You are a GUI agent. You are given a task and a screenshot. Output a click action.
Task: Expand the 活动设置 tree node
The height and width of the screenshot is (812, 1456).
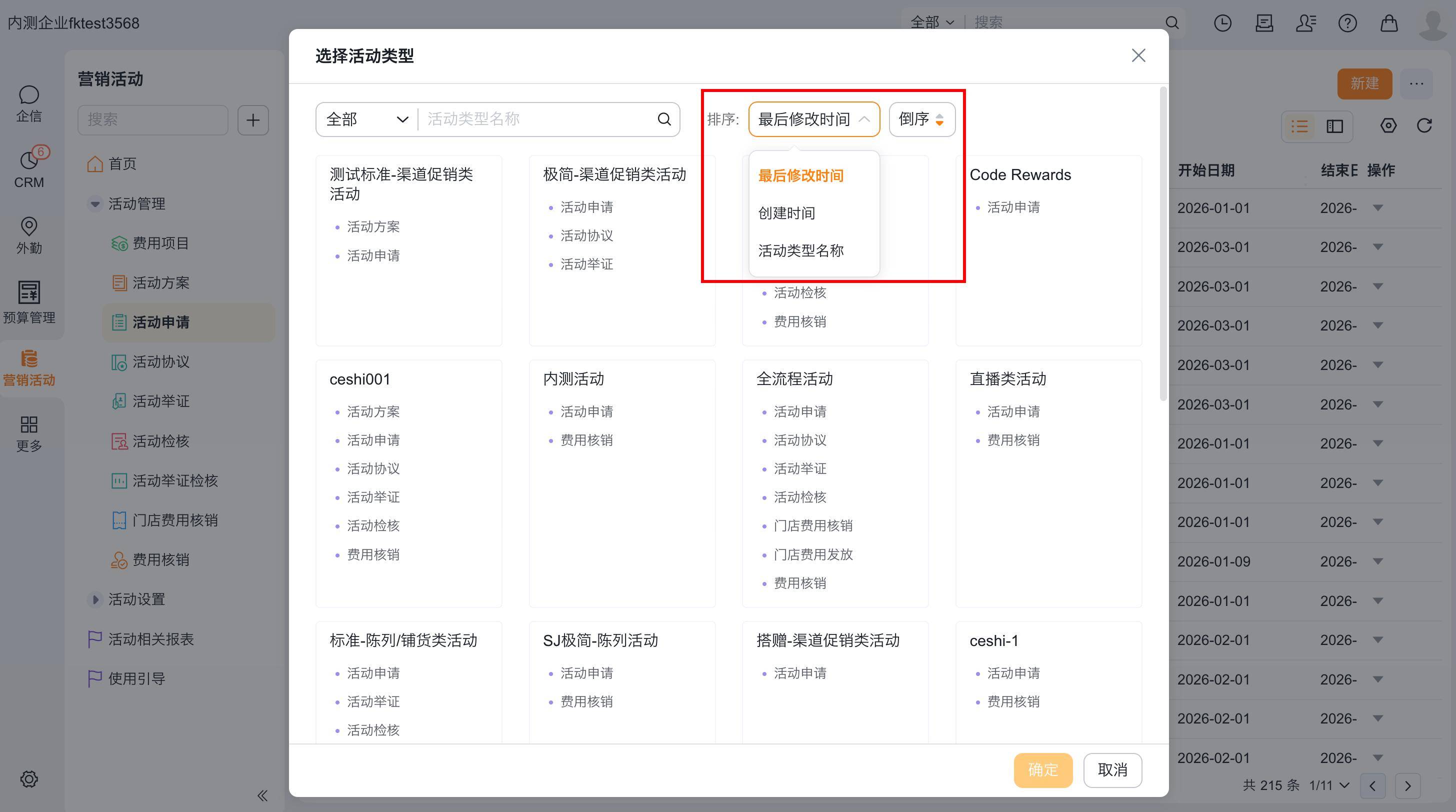point(95,599)
